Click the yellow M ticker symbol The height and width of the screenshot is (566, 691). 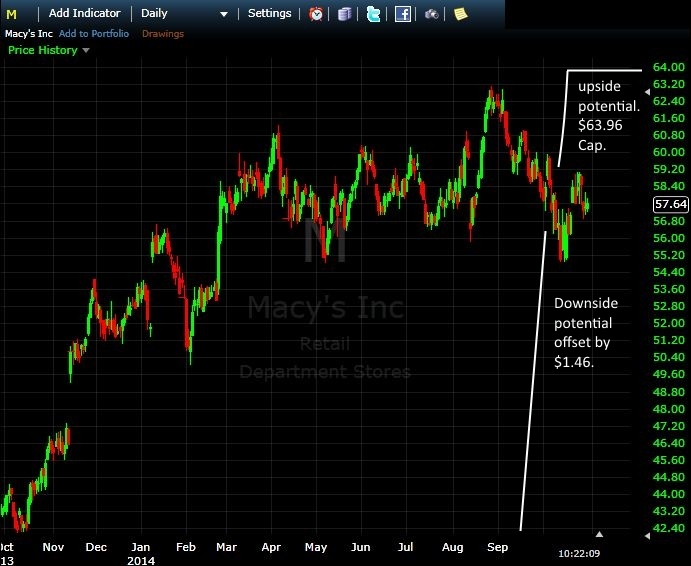[11, 15]
